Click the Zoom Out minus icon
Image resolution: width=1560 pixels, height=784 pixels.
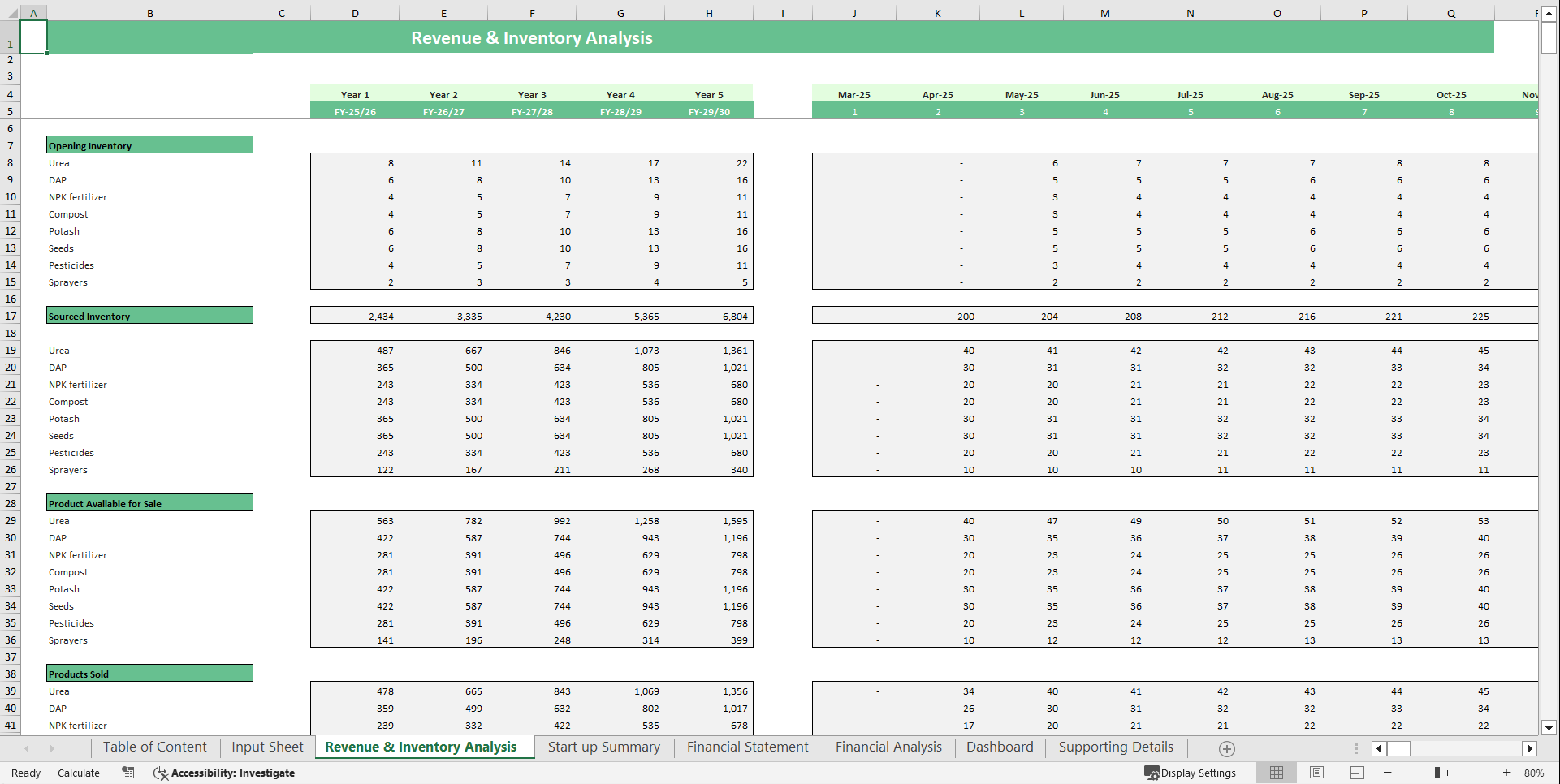pyautogui.click(x=1388, y=773)
